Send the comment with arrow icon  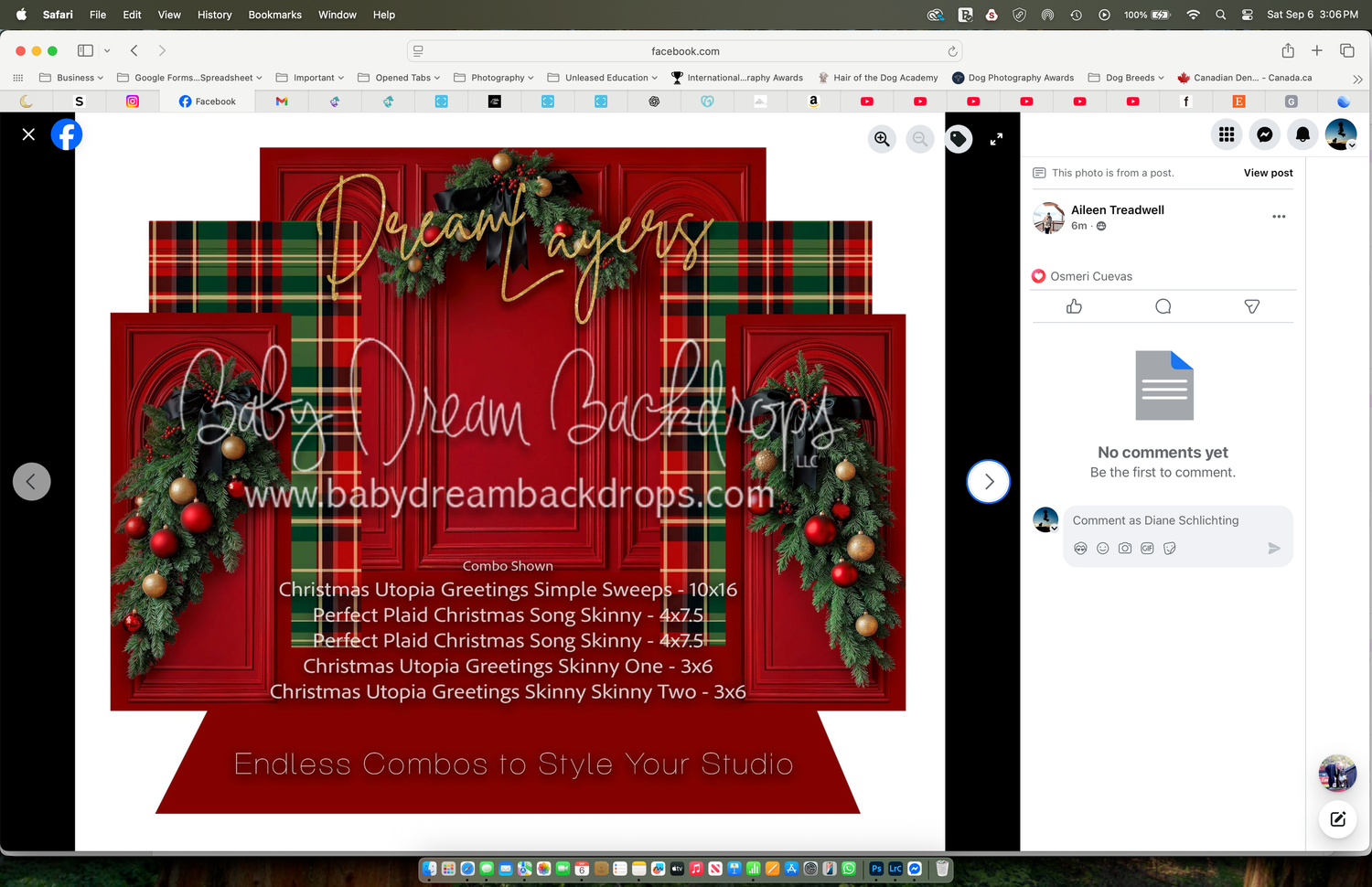click(1274, 549)
